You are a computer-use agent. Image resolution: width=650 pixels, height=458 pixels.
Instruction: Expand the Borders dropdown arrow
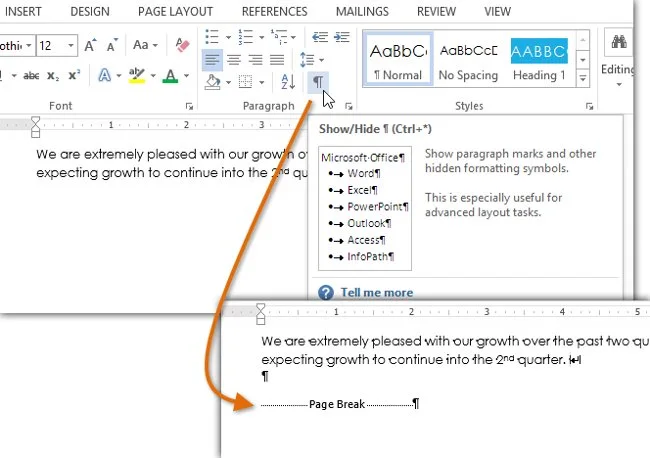coord(261,82)
